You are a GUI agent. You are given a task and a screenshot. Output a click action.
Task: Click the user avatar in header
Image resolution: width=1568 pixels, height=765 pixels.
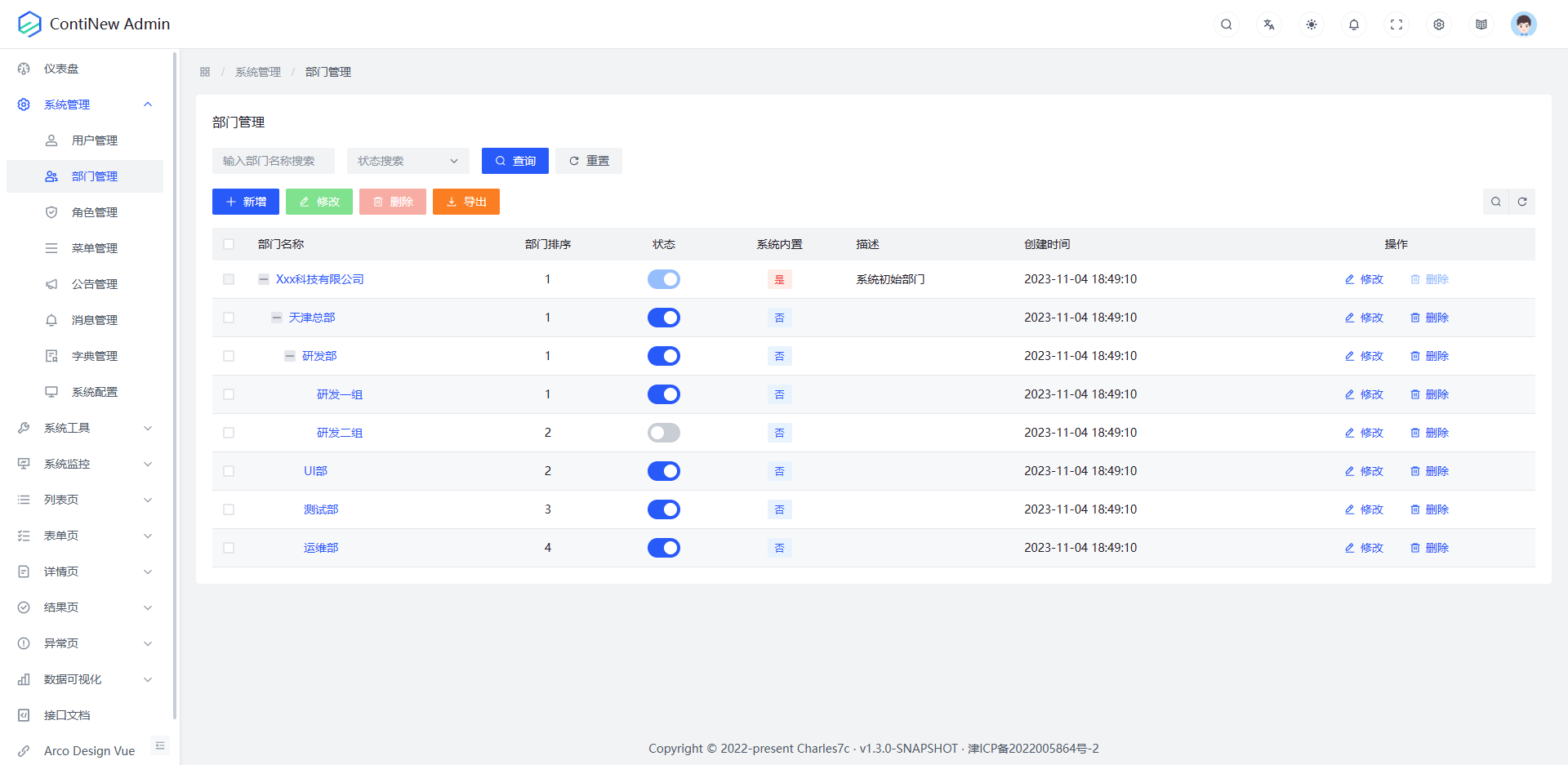pyautogui.click(x=1523, y=24)
